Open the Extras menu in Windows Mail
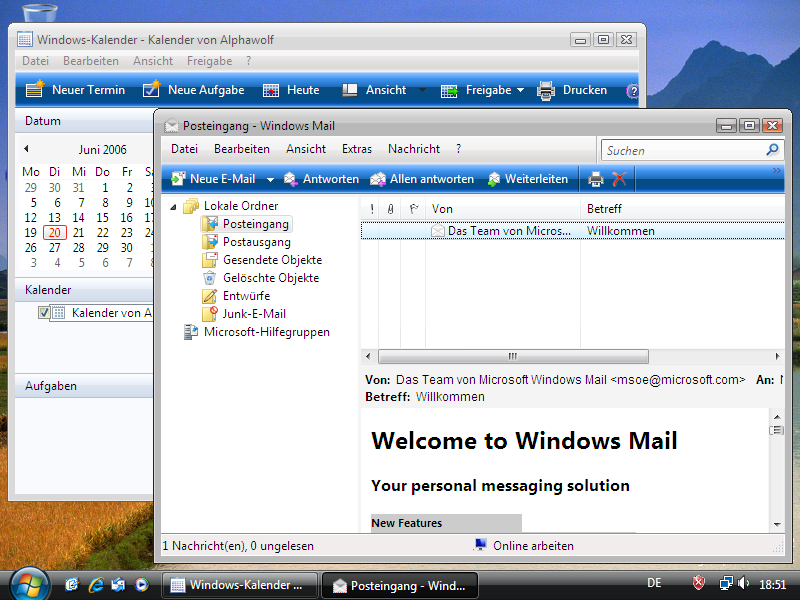Viewport: 800px width, 600px height. tap(356, 149)
